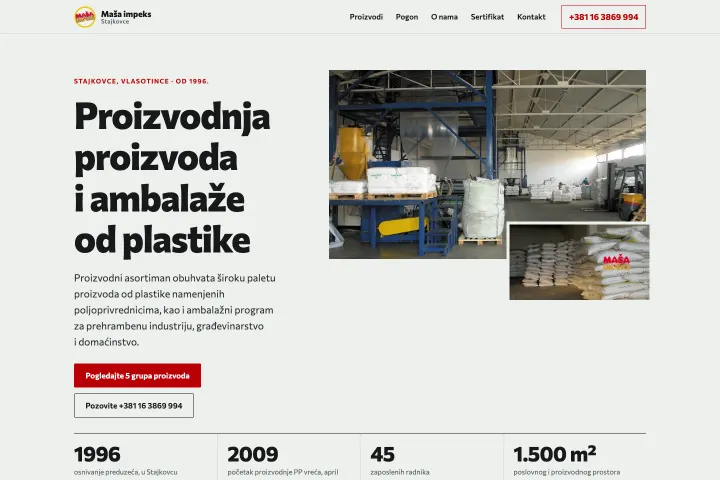Click the '1.500 m²' statistic
Viewport: 720px width, 480px height.
pos(555,454)
